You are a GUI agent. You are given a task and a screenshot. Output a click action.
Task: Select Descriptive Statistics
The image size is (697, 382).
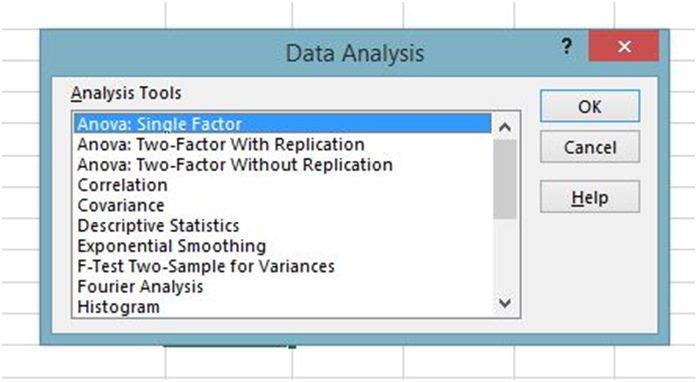[283, 225]
